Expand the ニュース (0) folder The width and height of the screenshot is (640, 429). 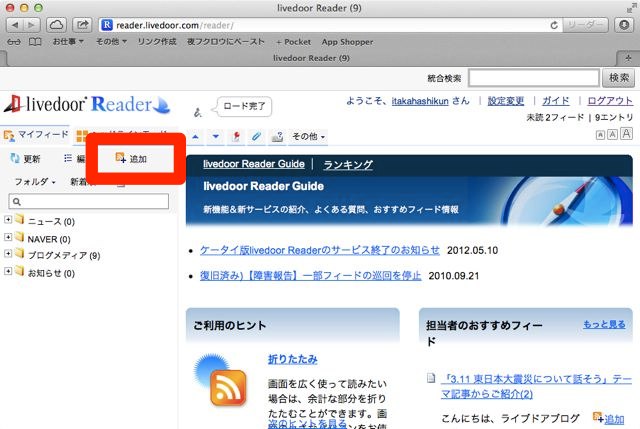tap(8, 220)
